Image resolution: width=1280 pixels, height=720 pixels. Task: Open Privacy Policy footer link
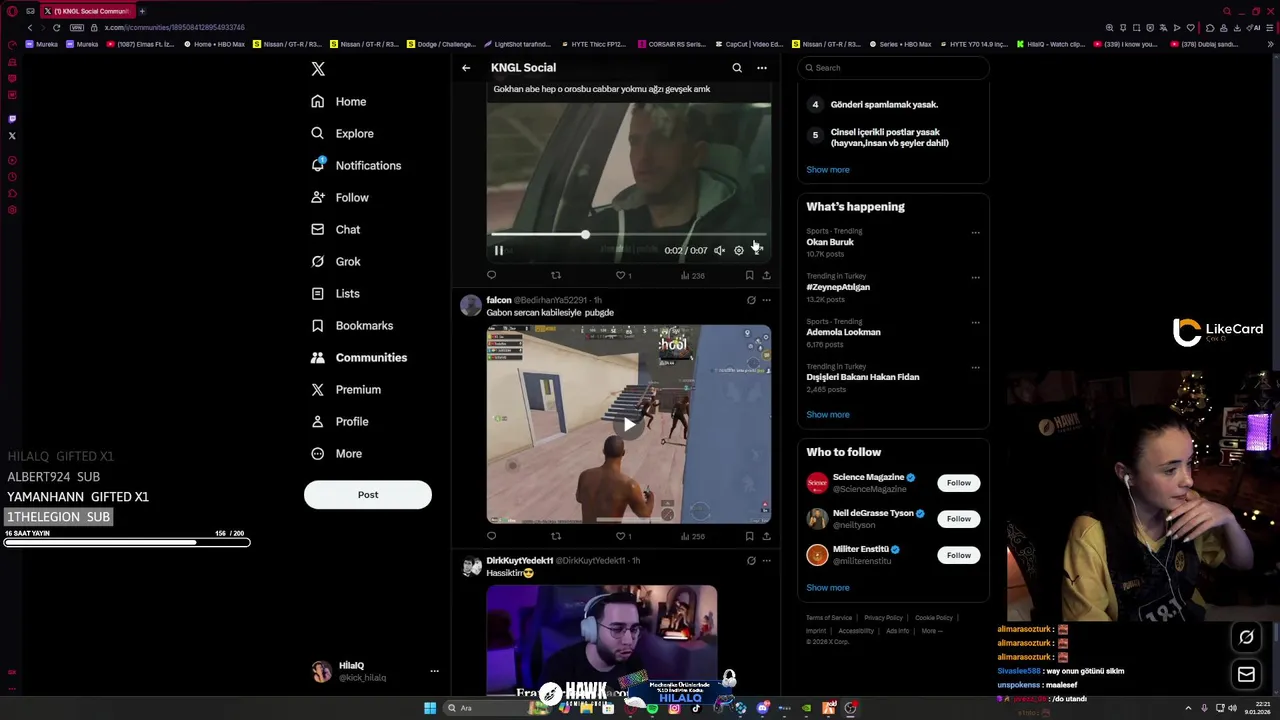(883, 618)
